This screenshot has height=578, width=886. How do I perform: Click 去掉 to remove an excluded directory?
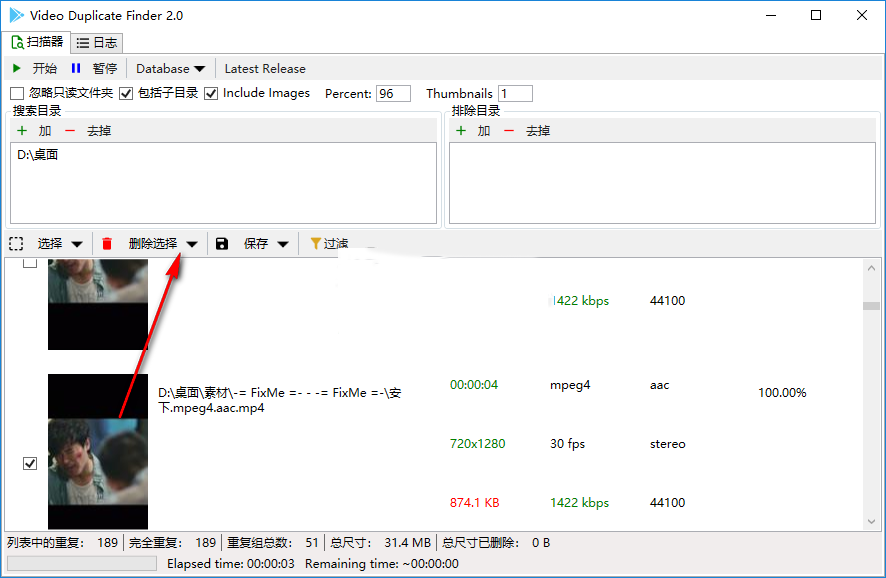[538, 131]
